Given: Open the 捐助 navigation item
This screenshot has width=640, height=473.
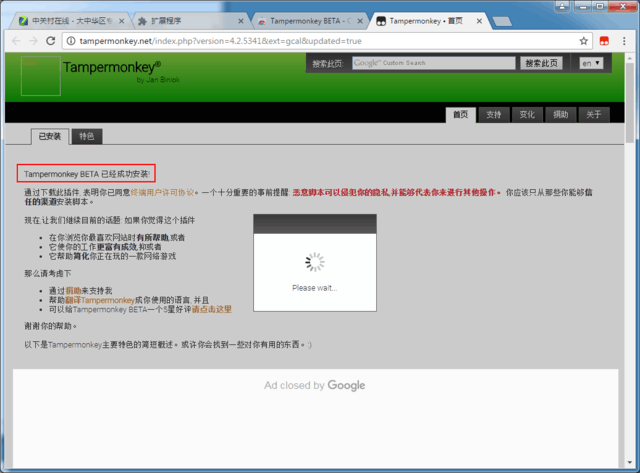Looking at the screenshot, I should point(560,115).
